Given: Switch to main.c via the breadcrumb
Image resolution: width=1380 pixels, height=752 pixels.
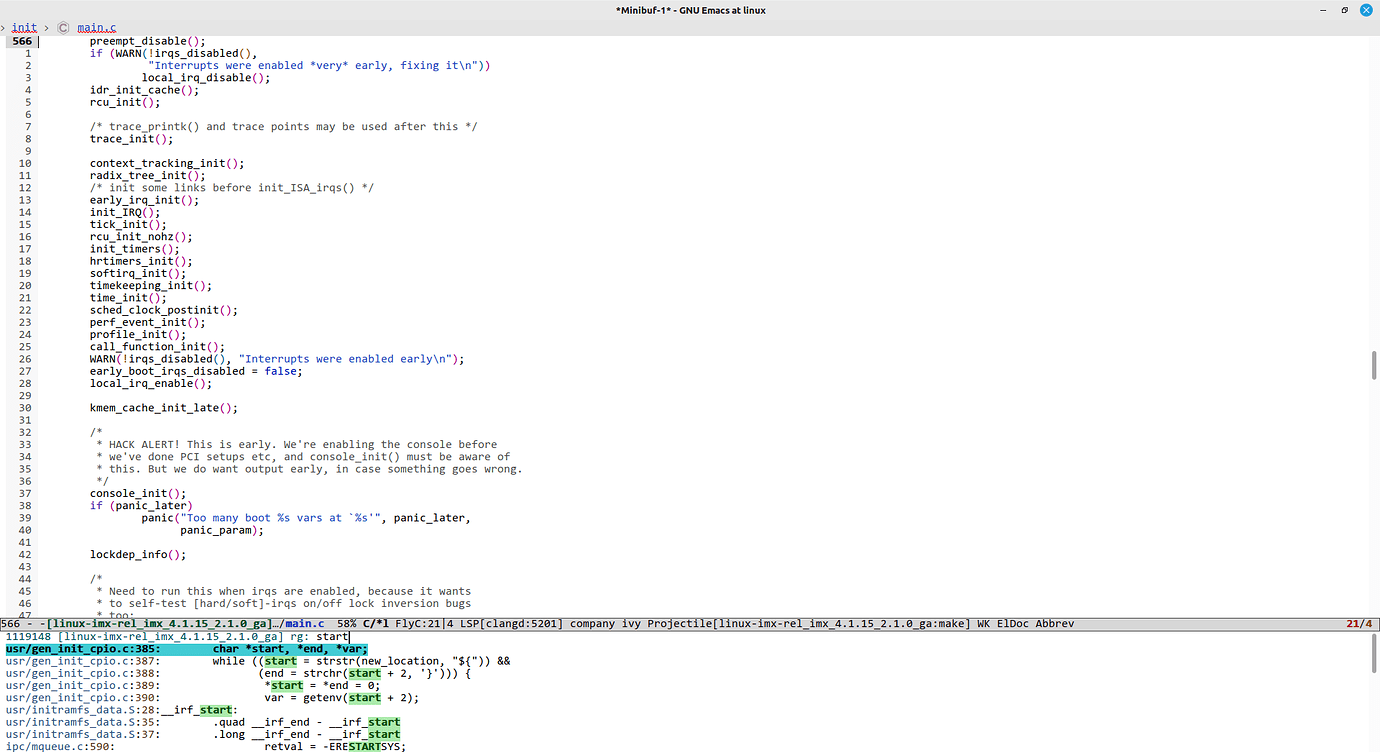Looking at the screenshot, I should 96,27.
